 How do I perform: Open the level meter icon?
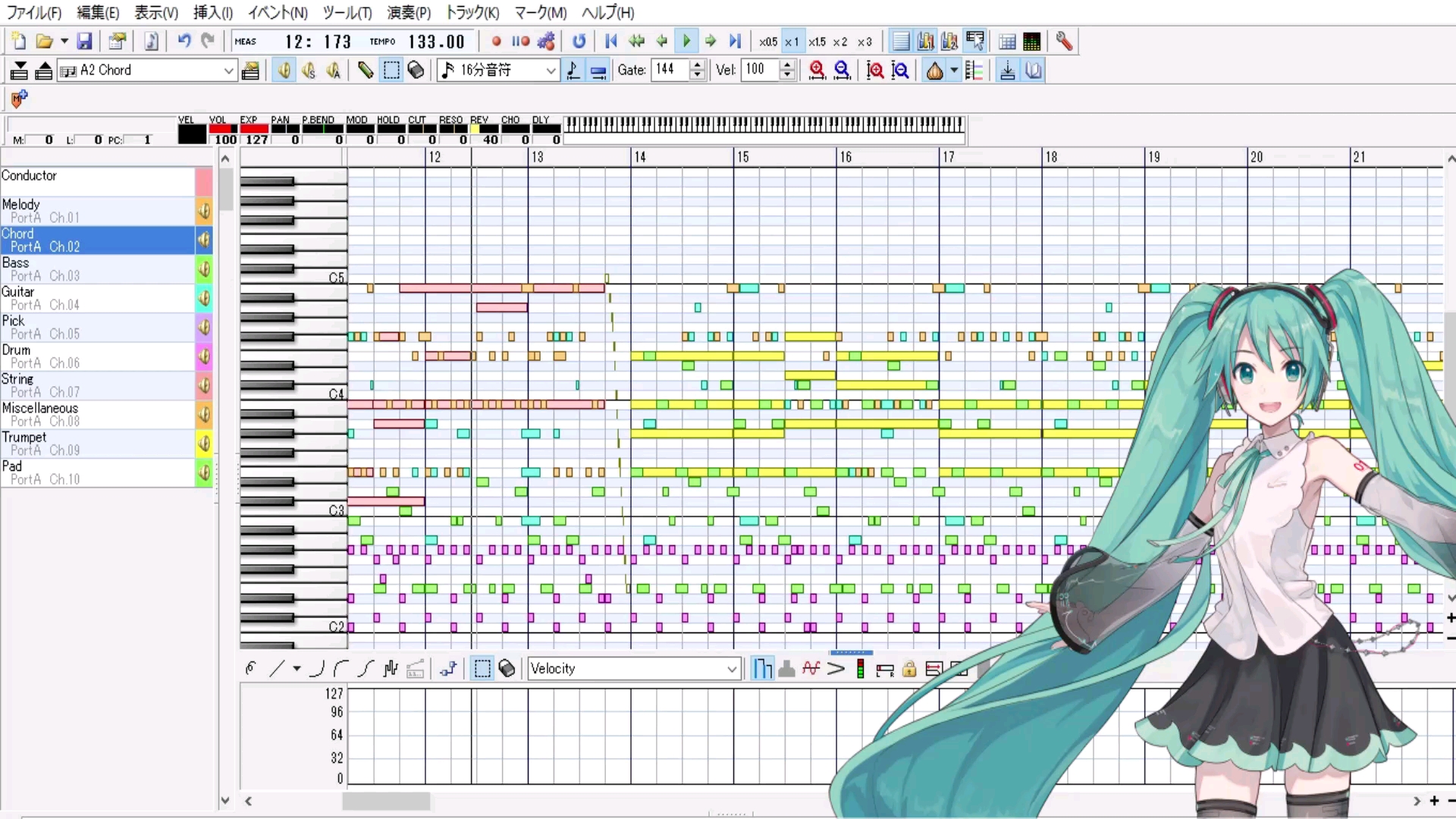1031,42
